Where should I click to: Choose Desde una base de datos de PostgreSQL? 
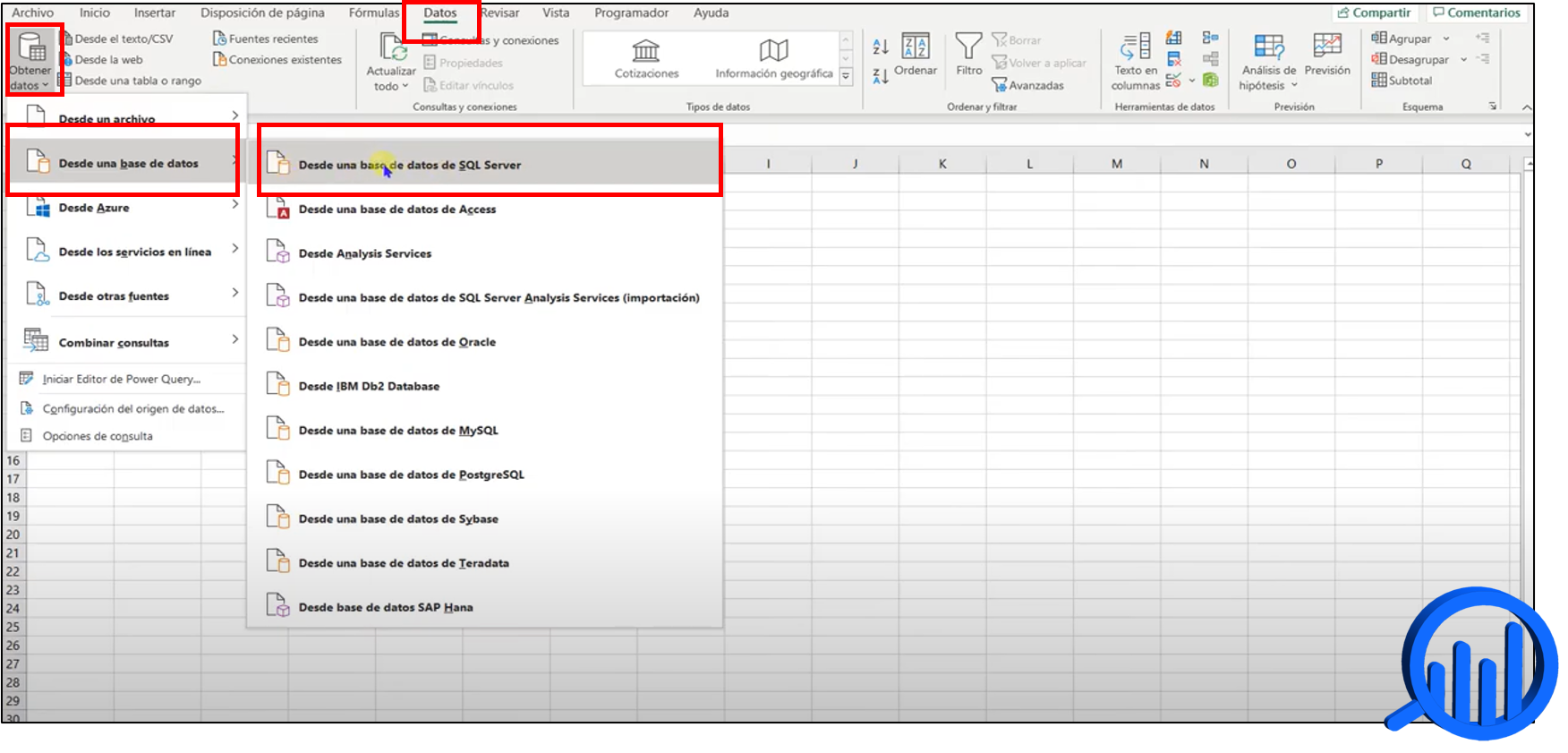click(x=486, y=475)
